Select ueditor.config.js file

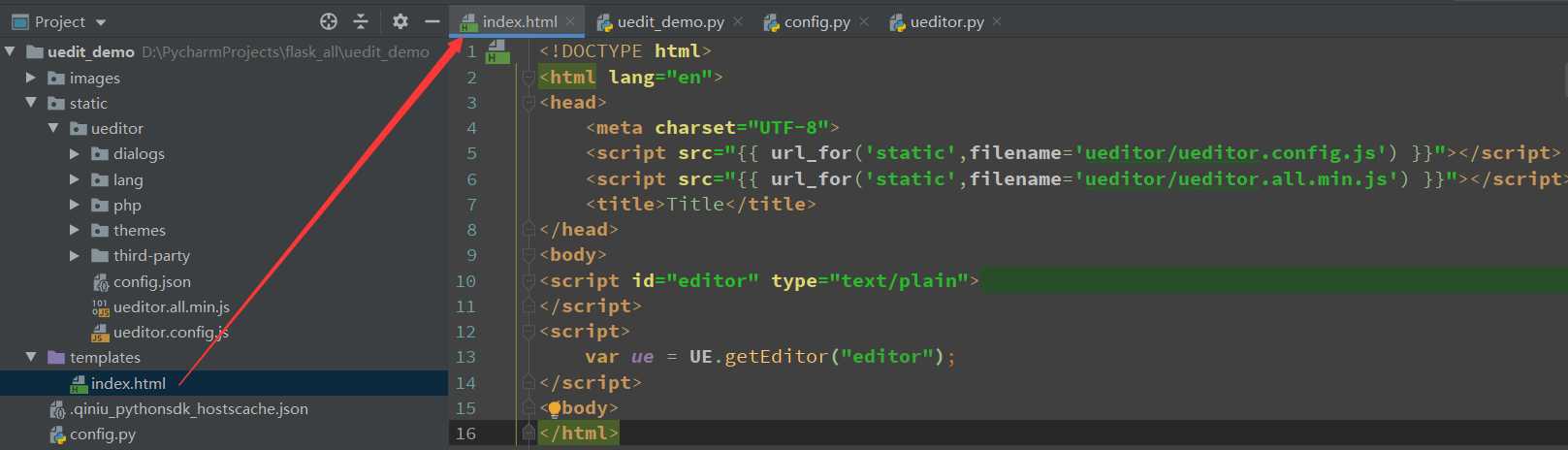tap(171, 332)
